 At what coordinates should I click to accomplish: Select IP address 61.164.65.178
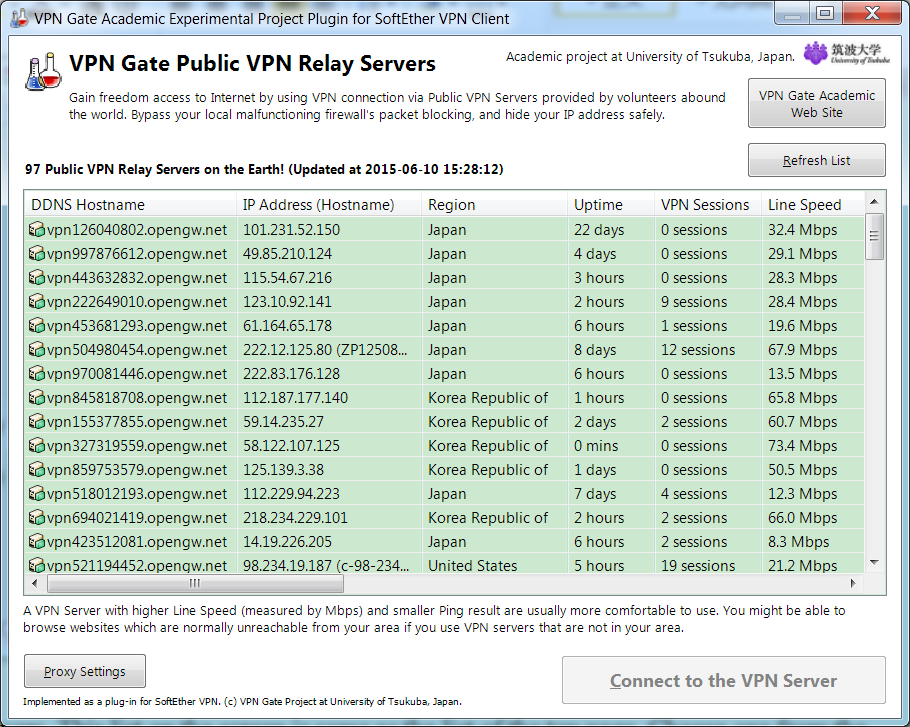pyautogui.click(x=287, y=325)
